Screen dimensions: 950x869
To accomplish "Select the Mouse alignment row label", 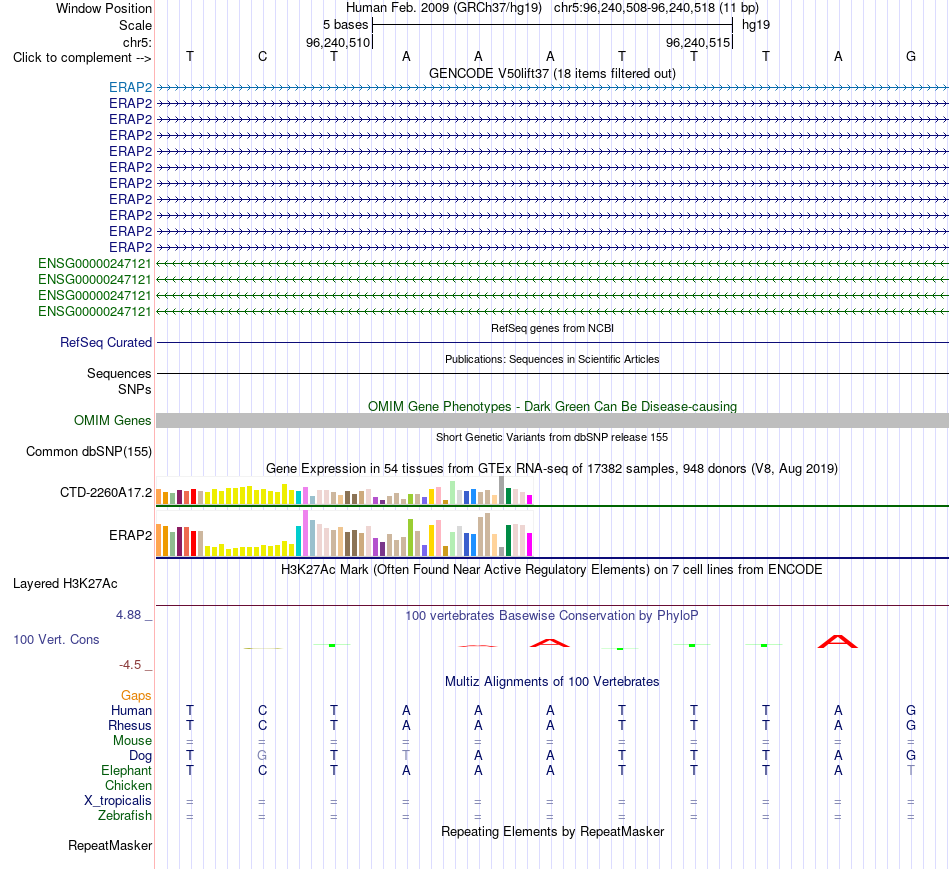I will click(x=133, y=741).
